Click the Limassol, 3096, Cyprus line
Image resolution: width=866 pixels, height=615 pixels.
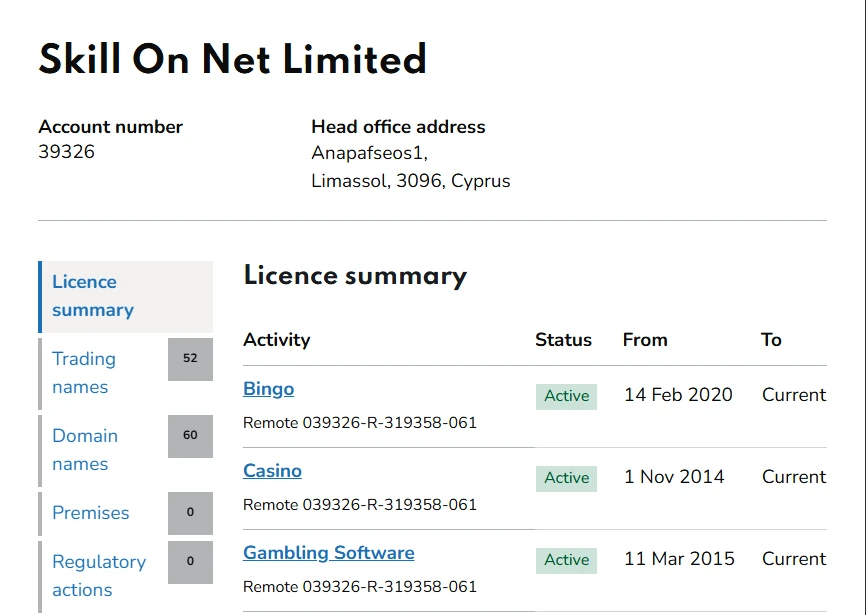coord(410,181)
